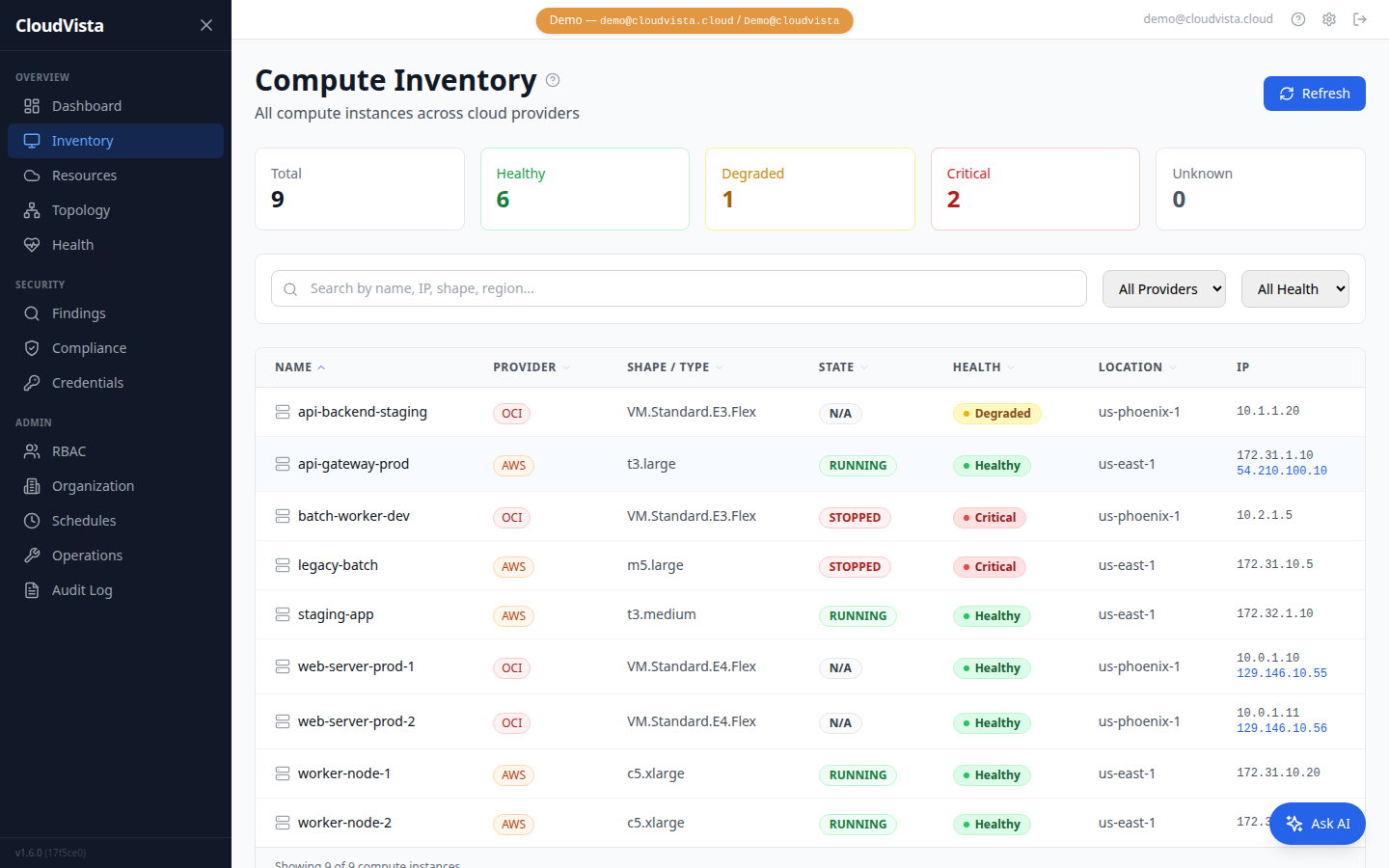Select the Critical count card showing 2
Image resolution: width=1389 pixels, height=868 pixels.
1035,189
